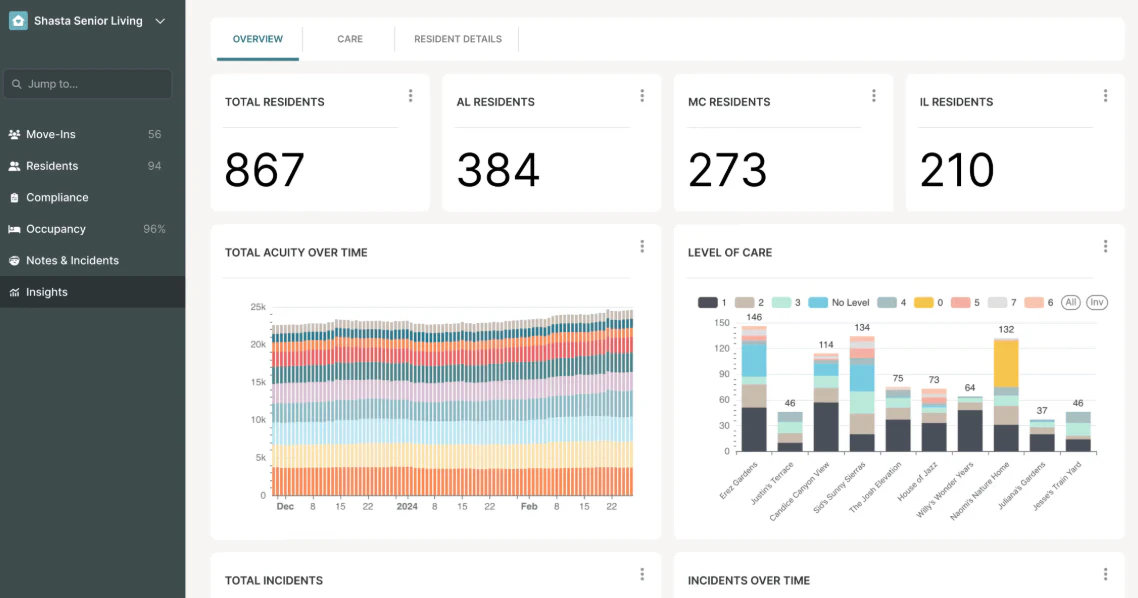Select the Insights chart icon
Image resolution: width=1138 pixels, height=598 pixels.
click(x=15, y=291)
